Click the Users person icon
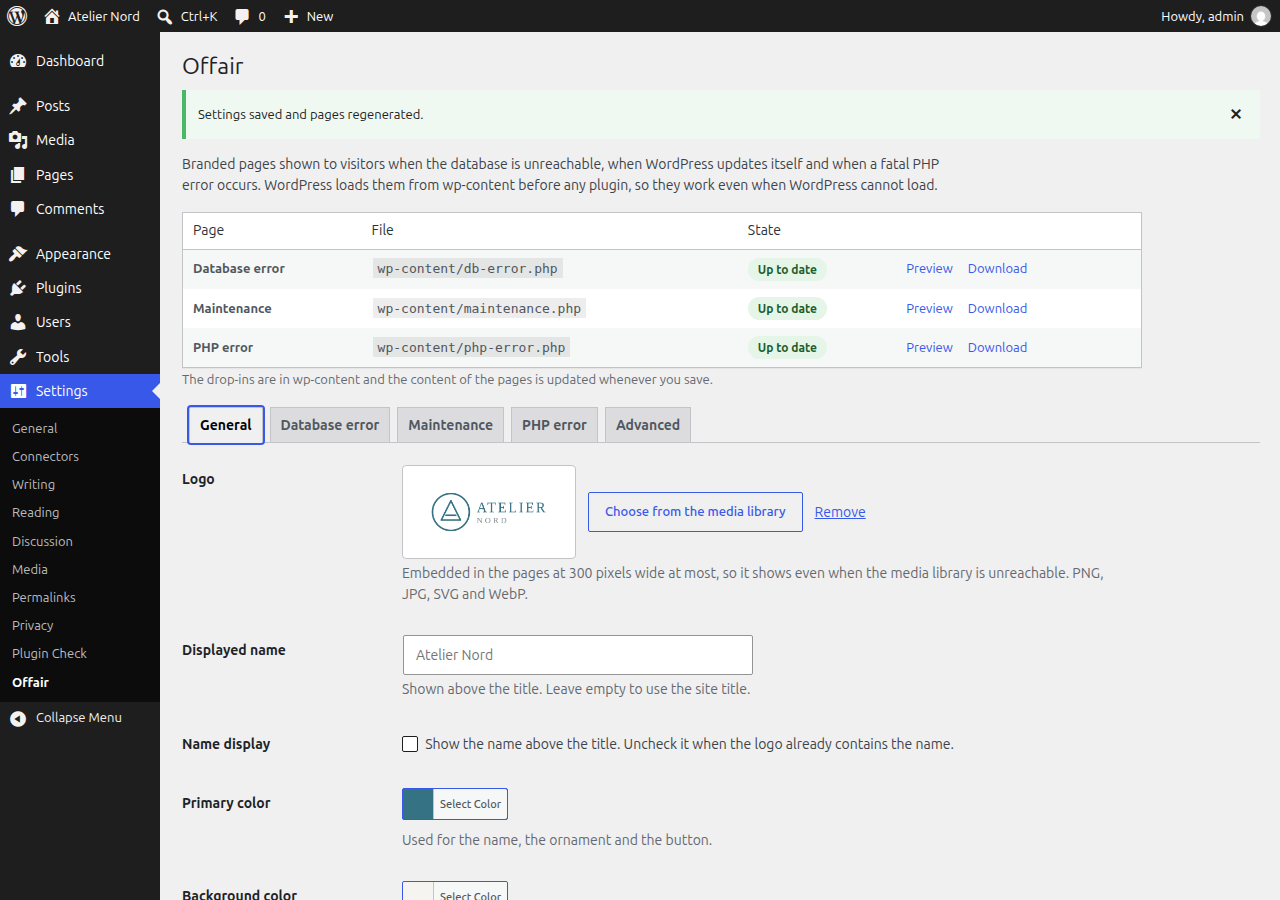Image resolution: width=1280 pixels, height=900 pixels. click(18, 322)
